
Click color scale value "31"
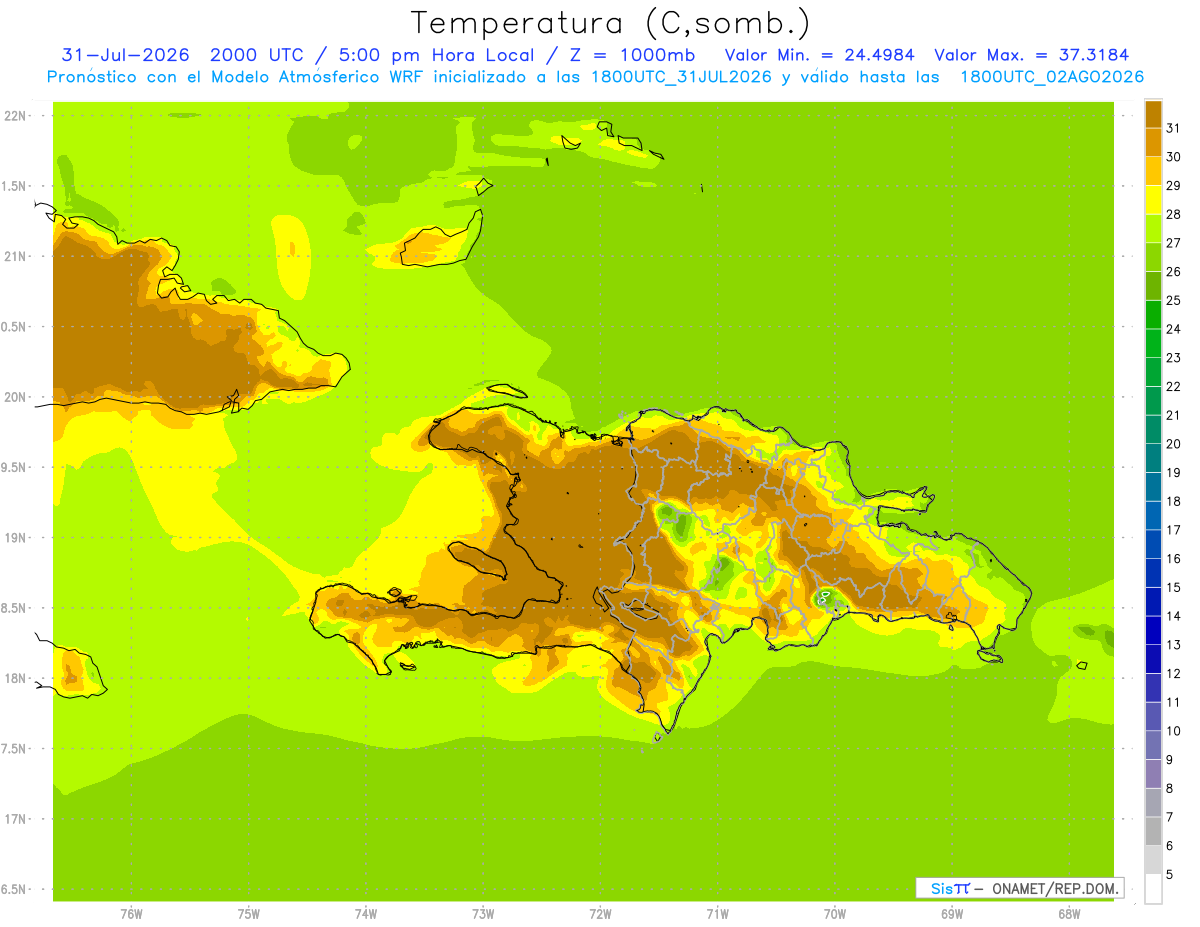[1174, 128]
